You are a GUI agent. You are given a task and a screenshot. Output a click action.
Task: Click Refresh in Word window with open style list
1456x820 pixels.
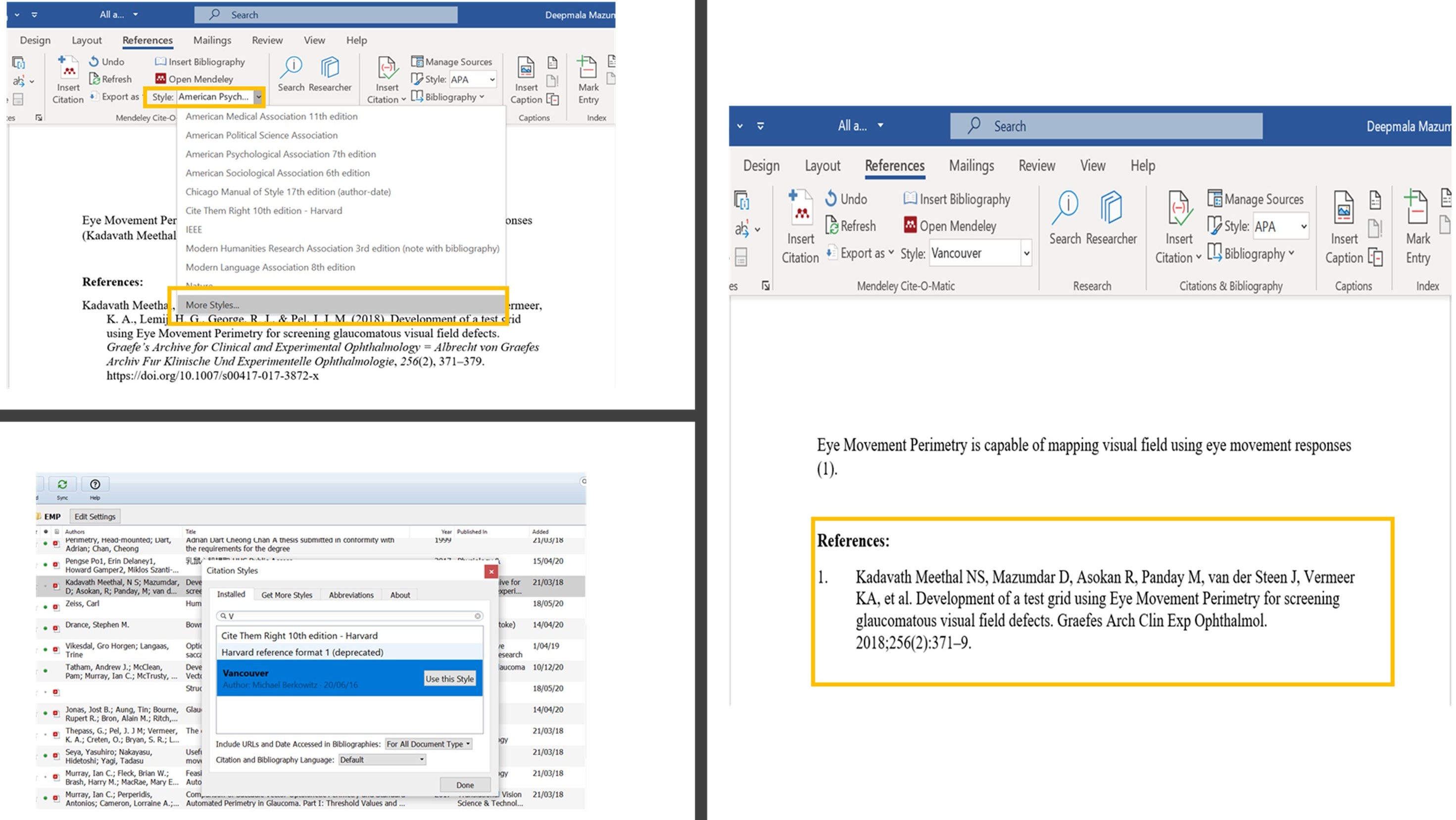[111, 79]
